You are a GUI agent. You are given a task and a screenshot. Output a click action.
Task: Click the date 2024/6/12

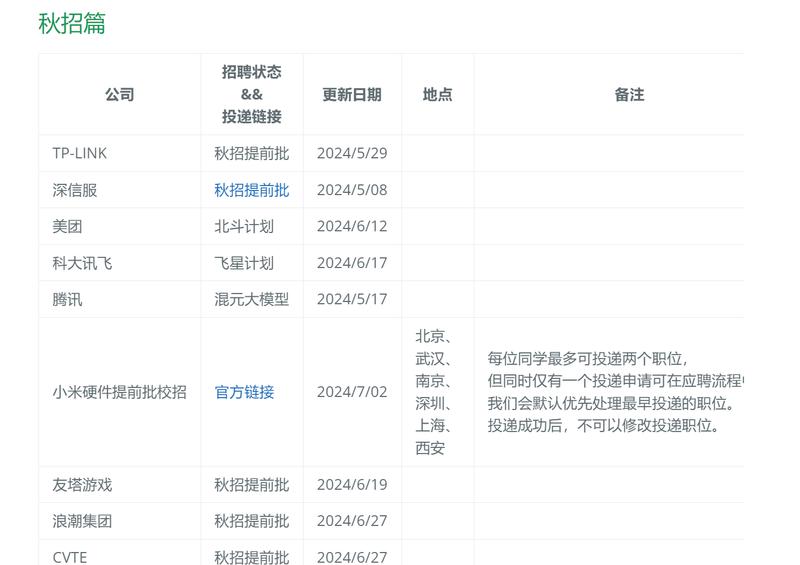coord(352,226)
